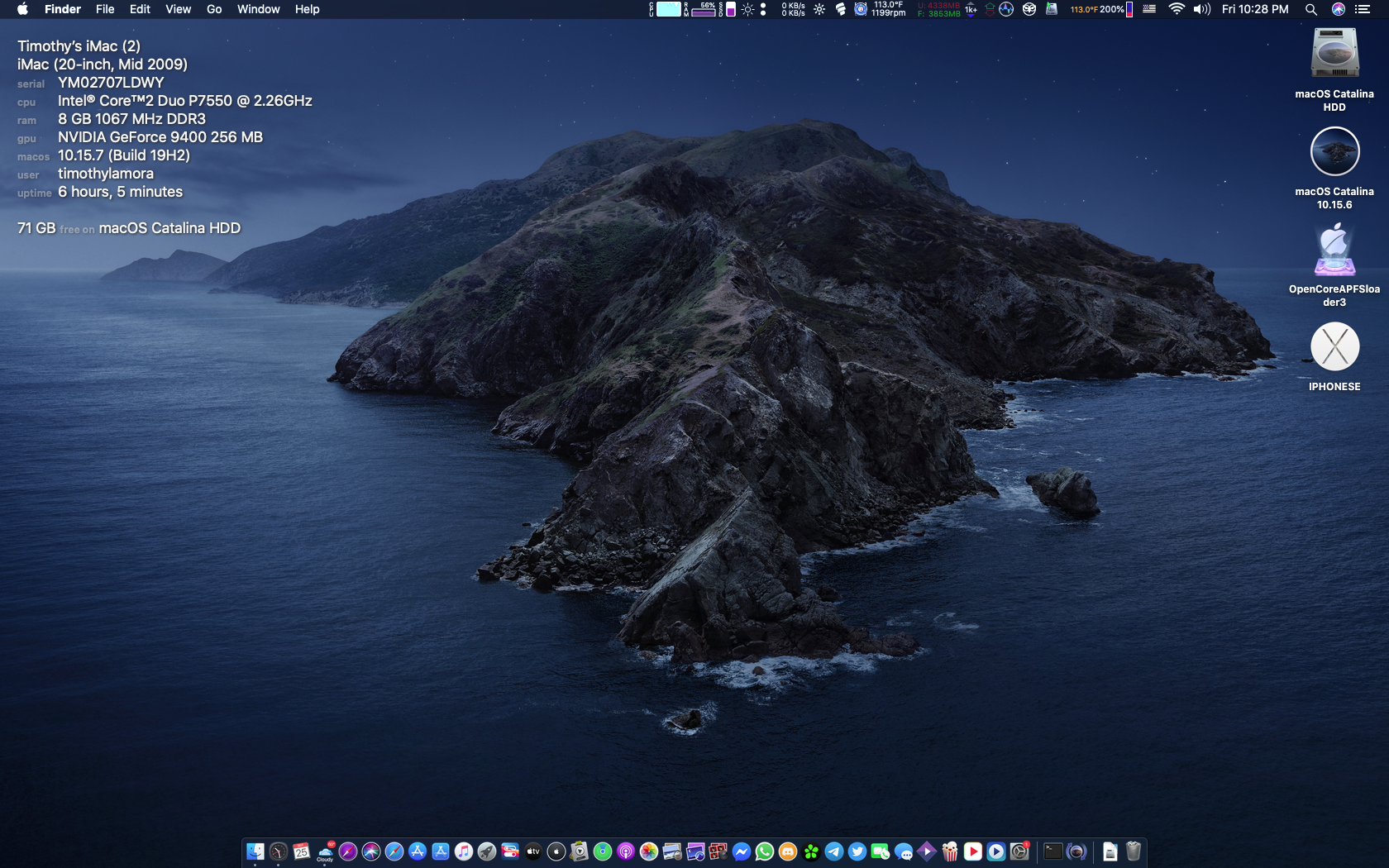This screenshot has height=868, width=1389.
Task: Open the File menu
Action: pos(105,9)
